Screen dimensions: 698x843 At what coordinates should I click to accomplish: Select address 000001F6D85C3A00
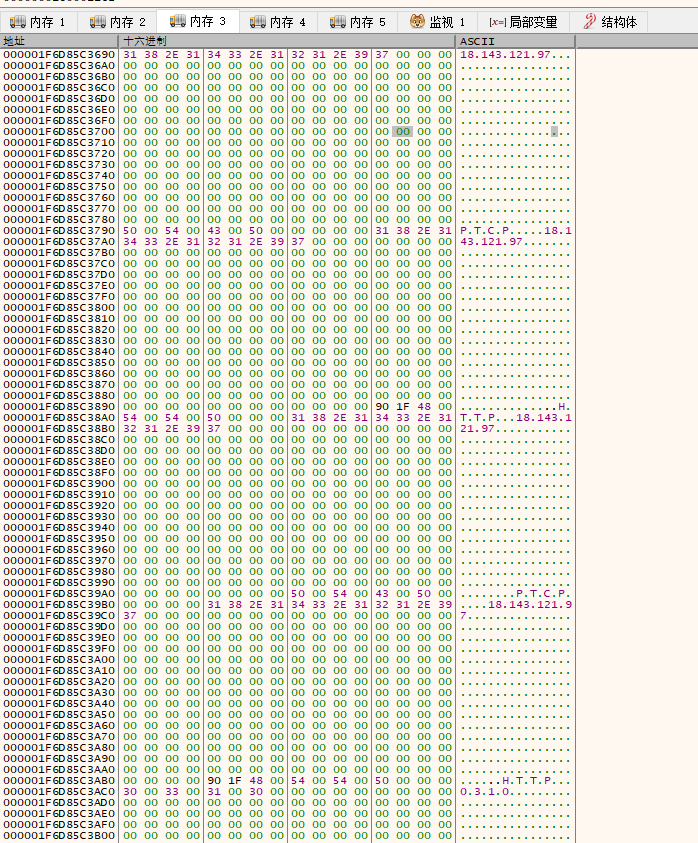59,660
